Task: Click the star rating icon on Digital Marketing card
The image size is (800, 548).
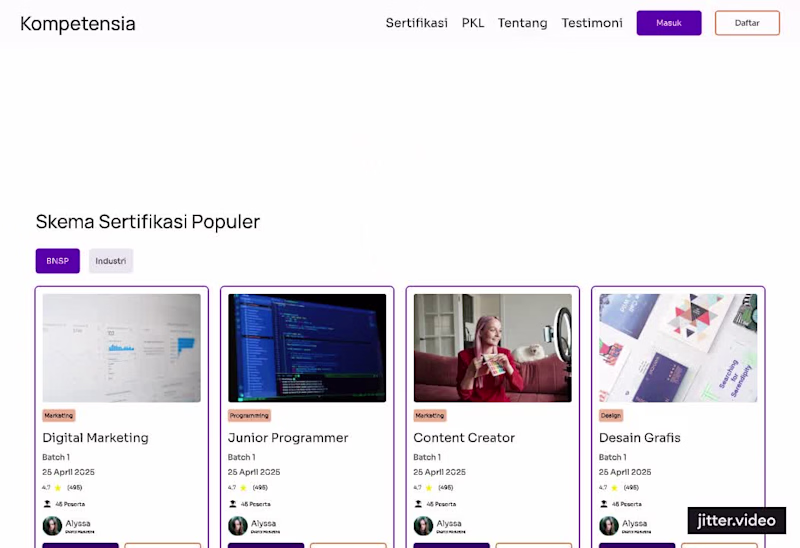Action: pos(58,488)
